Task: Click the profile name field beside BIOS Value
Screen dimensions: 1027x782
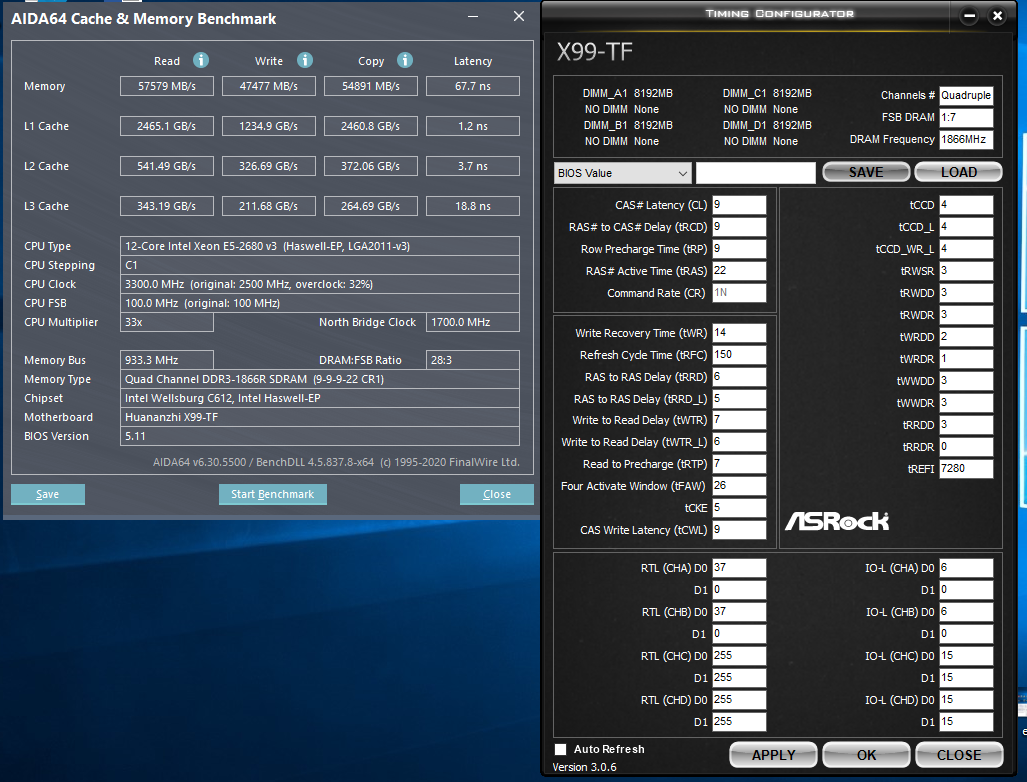Action: click(755, 173)
